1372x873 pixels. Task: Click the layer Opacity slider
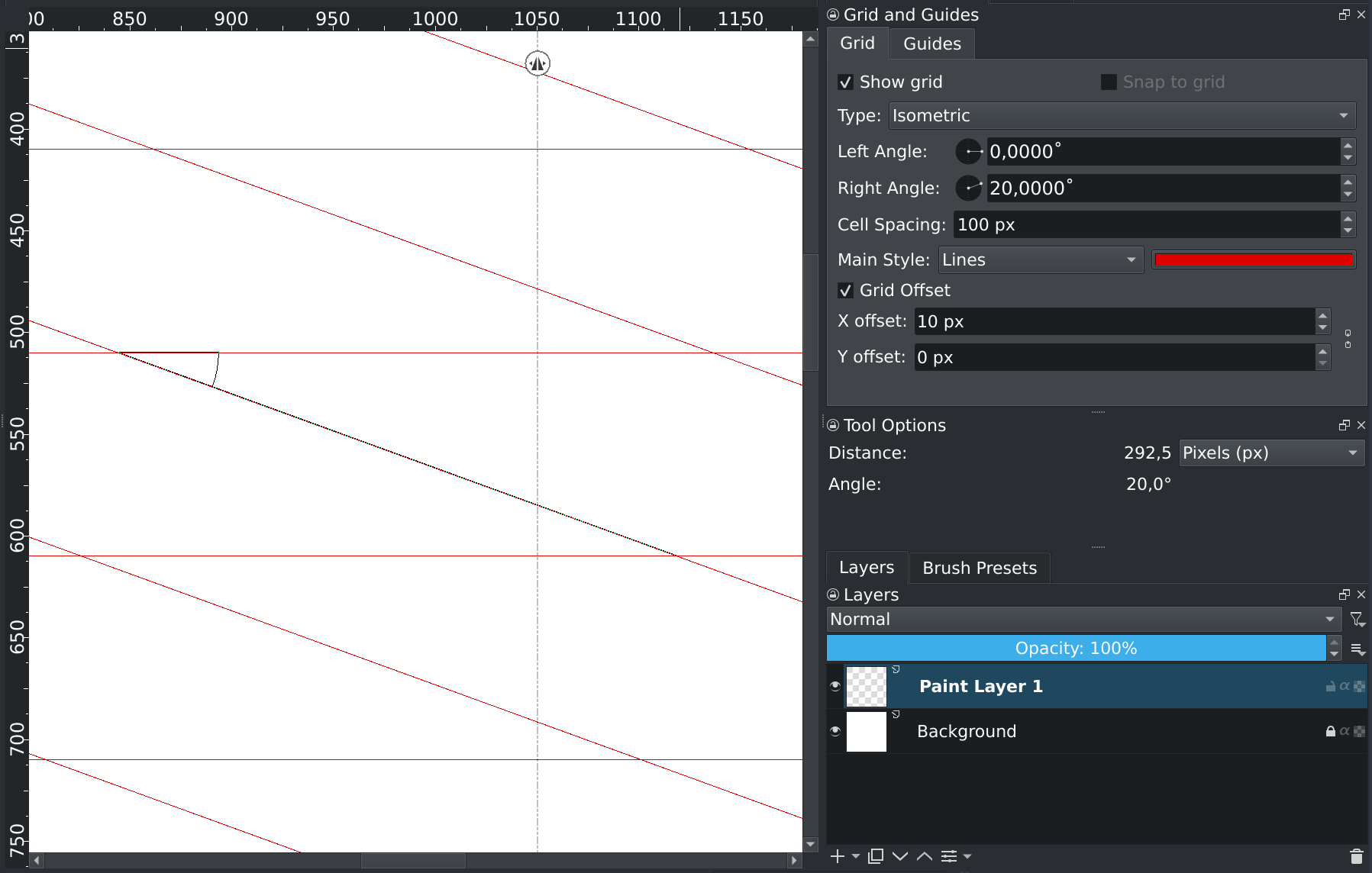[1077, 648]
